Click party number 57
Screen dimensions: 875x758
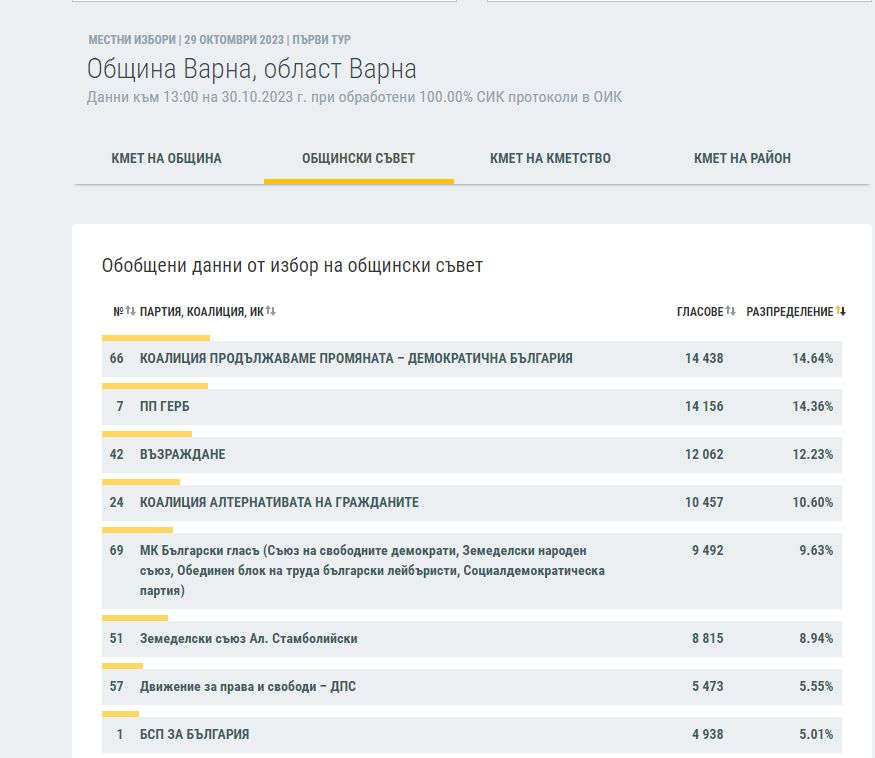117,687
